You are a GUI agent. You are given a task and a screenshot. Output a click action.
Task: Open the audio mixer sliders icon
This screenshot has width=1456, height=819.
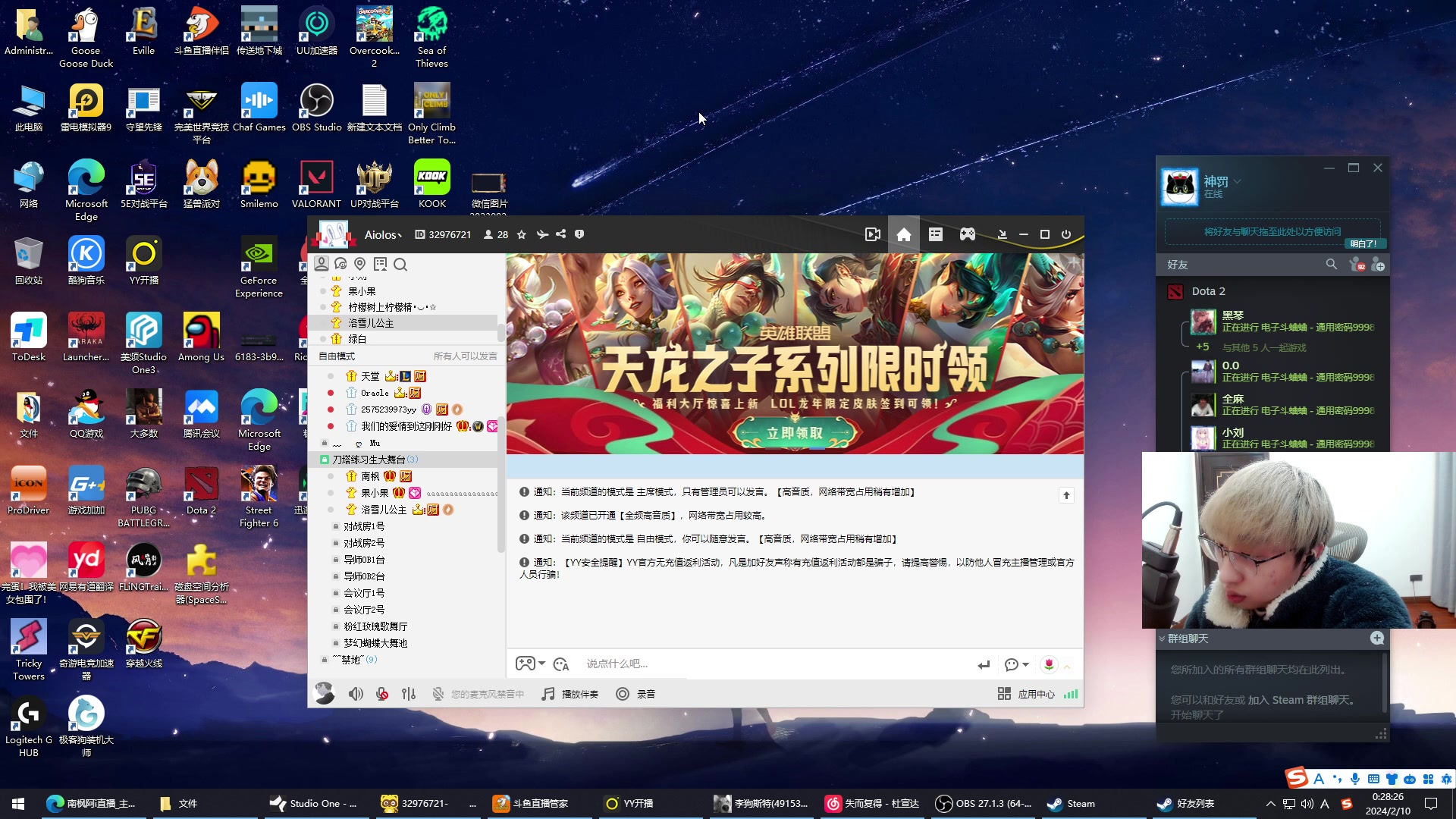point(409,694)
